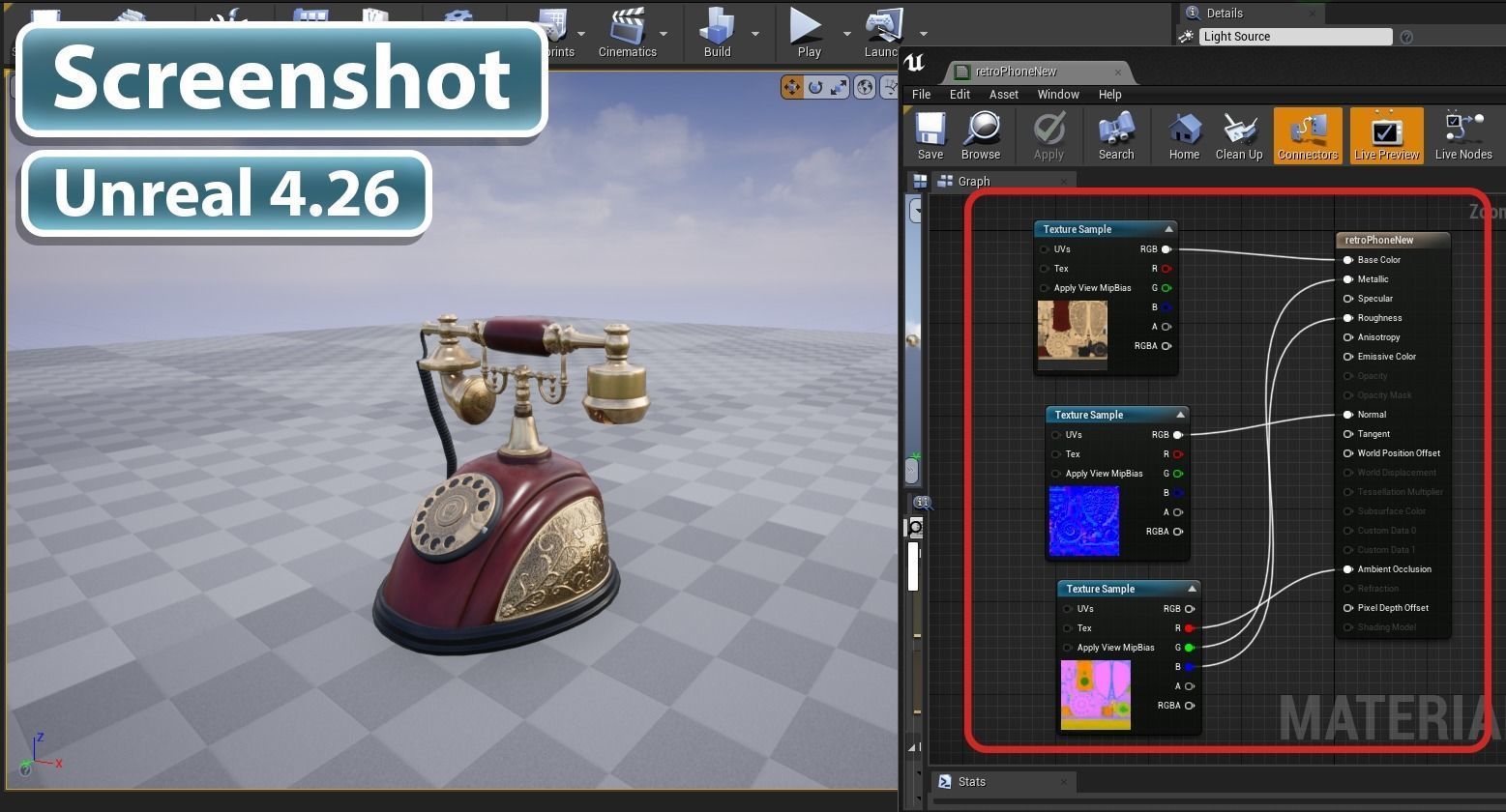Open the Build options dropdown arrow
The image size is (1506, 812).
(x=755, y=34)
